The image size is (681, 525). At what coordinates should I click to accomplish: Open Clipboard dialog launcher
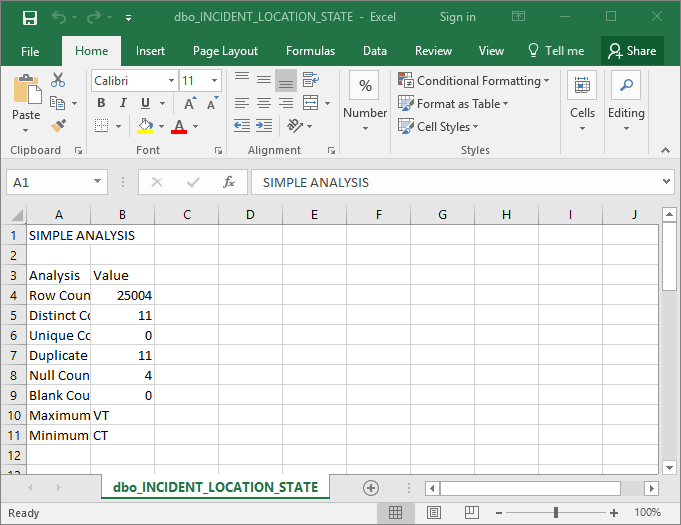click(78, 151)
